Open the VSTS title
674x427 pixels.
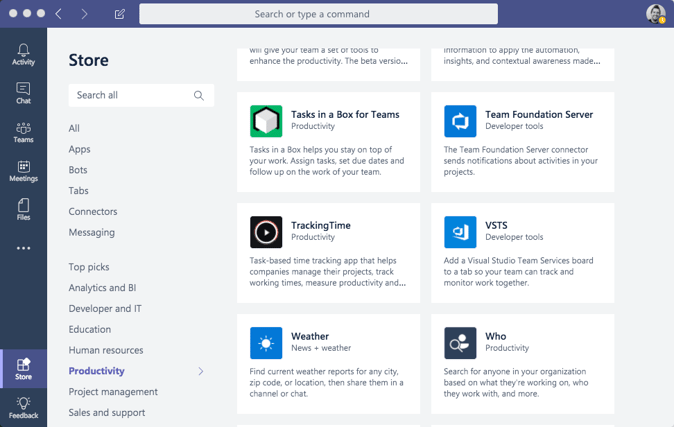coord(496,225)
